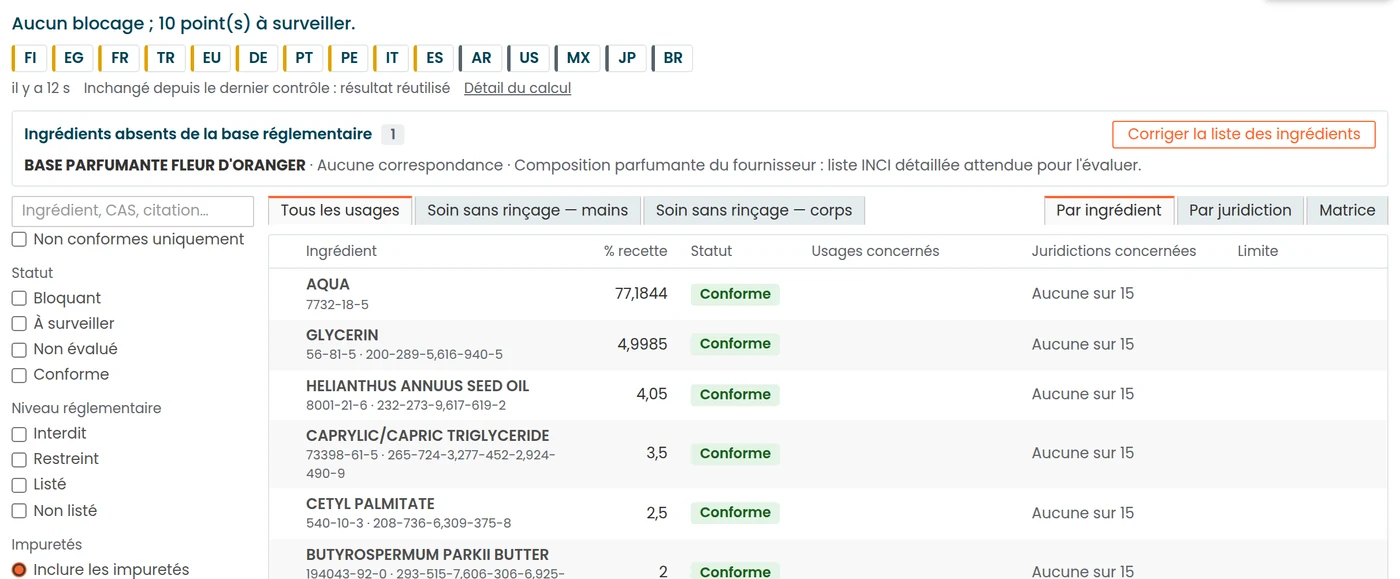This screenshot has height=579, width=1400.
Task: Enable the Interdit regulatory level filter
Action: coord(19,434)
